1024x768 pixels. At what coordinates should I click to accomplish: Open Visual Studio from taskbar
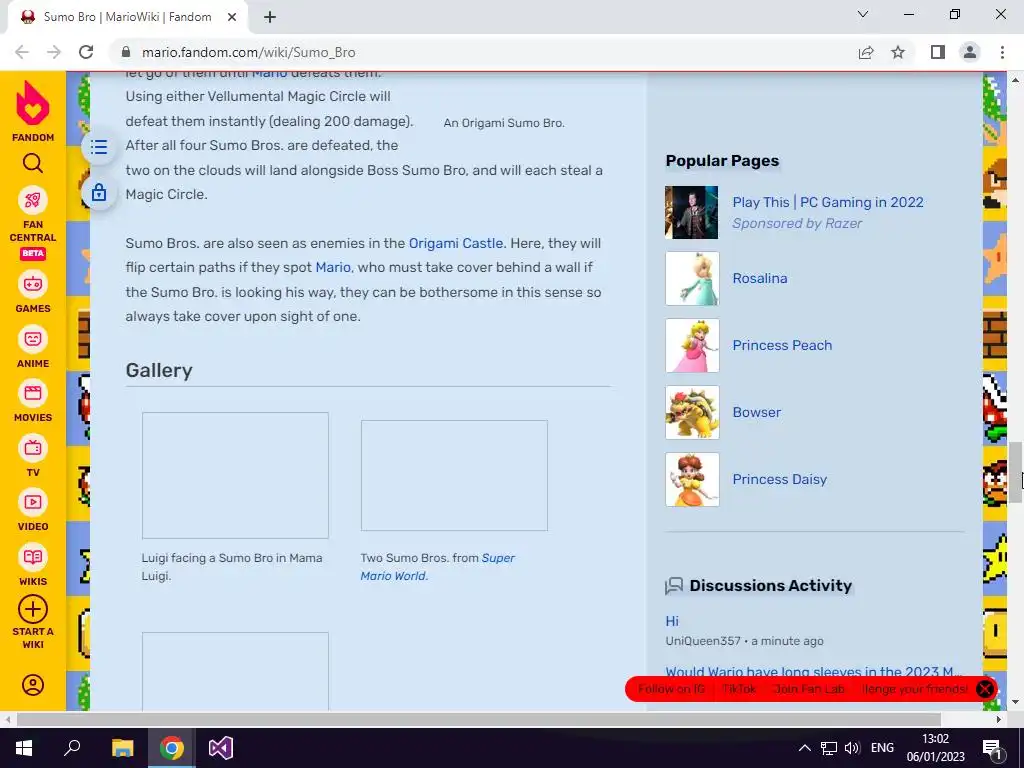pos(221,748)
